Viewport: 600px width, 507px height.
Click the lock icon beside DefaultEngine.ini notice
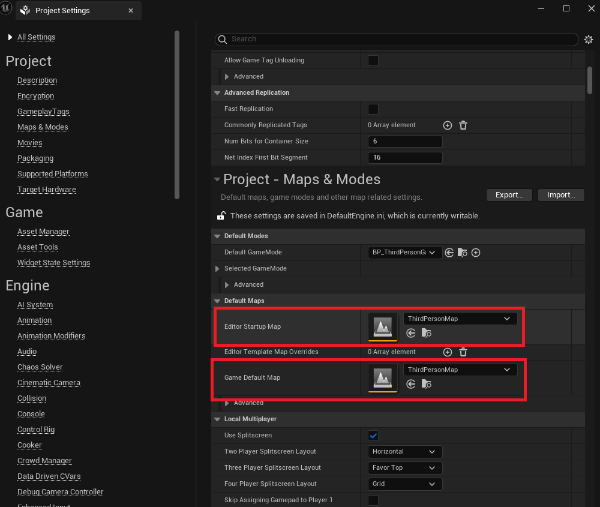pyautogui.click(x=221, y=216)
